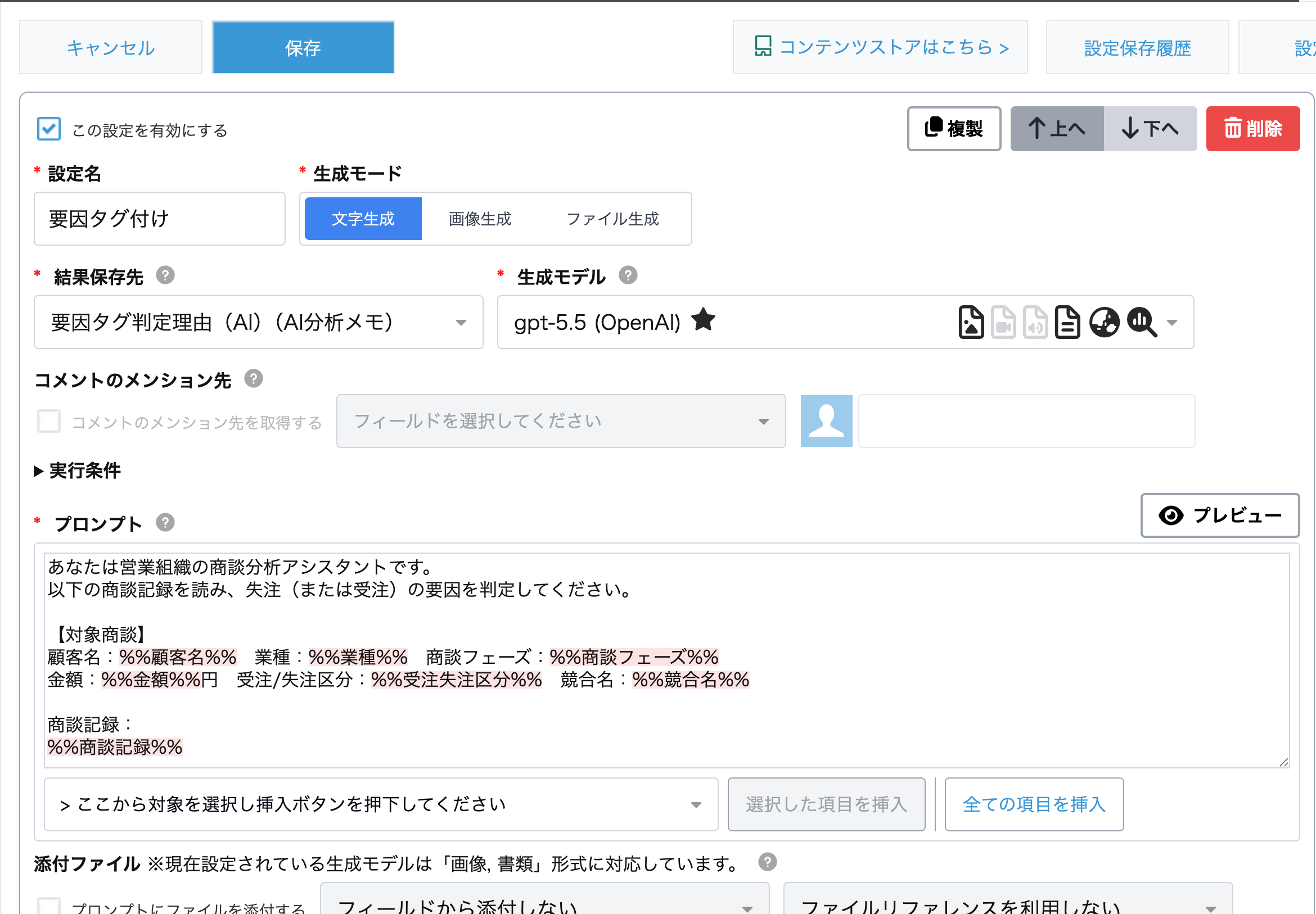1316x914 pixels.
Task: Click the %%商談フェーズ%% placeholder text
Action: click(x=634, y=657)
